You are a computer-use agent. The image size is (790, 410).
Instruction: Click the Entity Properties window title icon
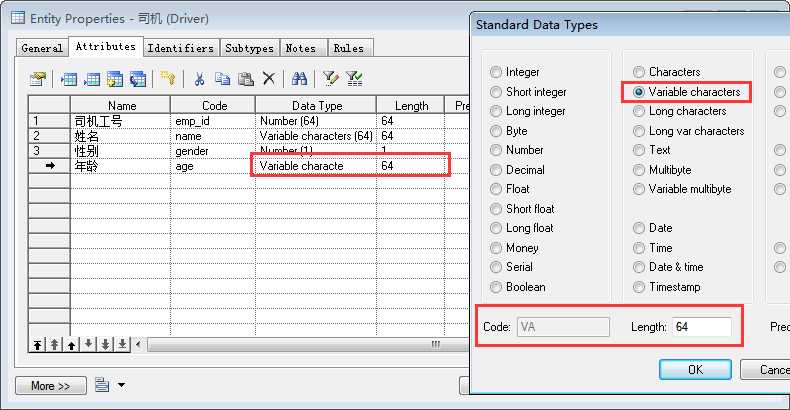(x=18, y=18)
